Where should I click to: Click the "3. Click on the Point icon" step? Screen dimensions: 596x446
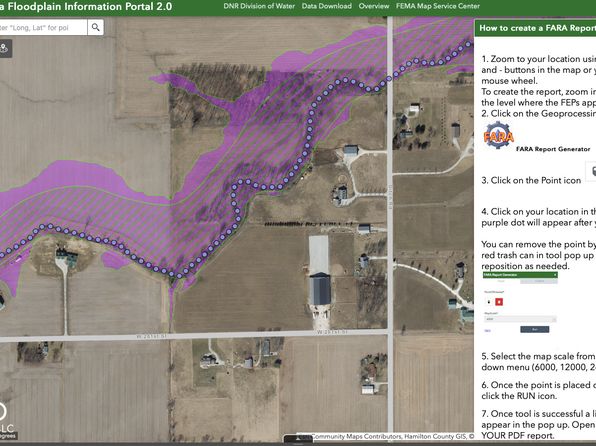coord(531,180)
